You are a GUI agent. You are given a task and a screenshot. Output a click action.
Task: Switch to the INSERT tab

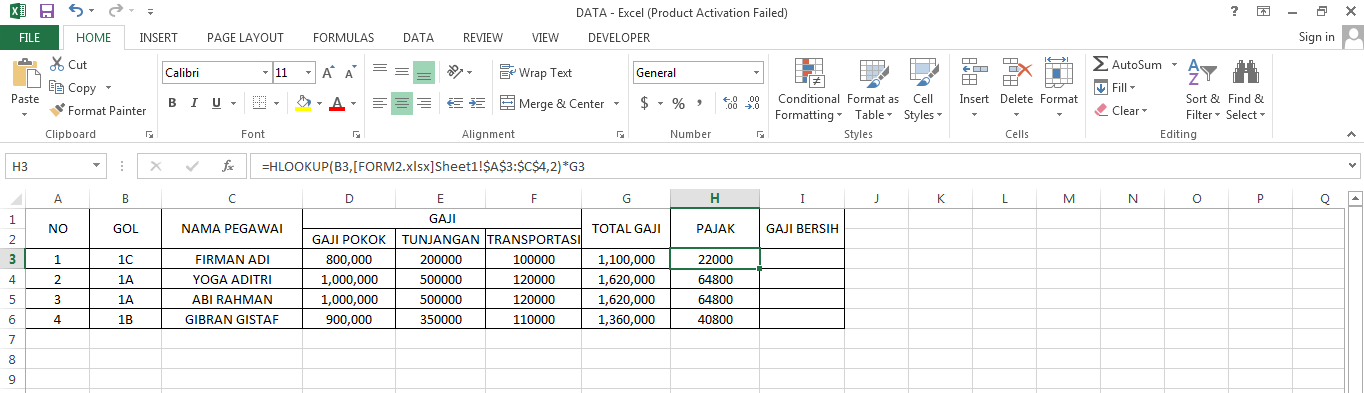[x=158, y=37]
